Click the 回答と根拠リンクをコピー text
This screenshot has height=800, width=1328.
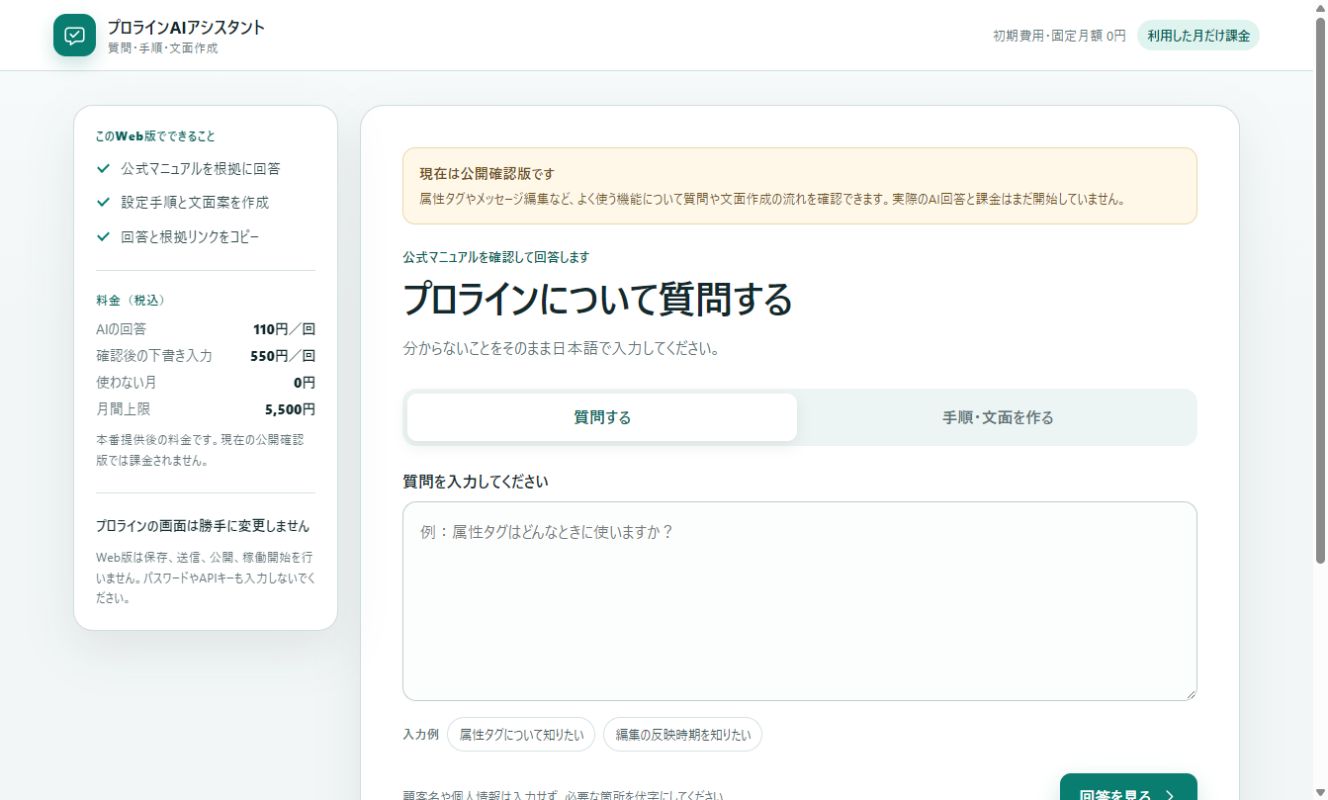[x=190, y=236]
